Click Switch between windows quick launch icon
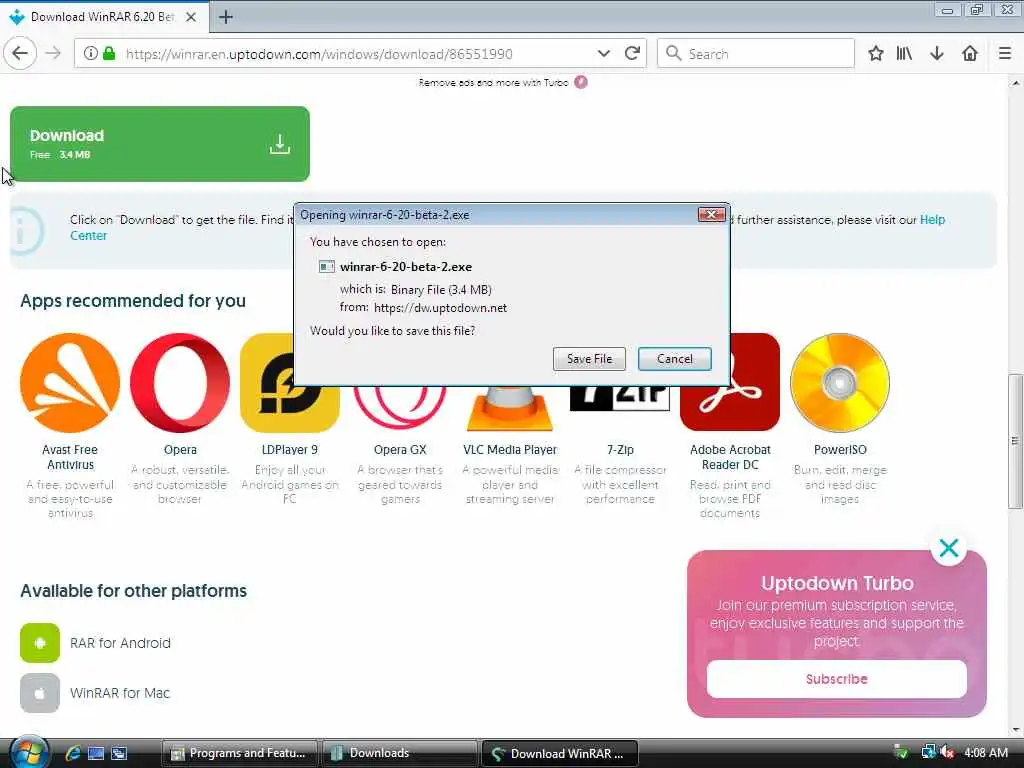Screen dimensions: 1024x768 pyautogui.click(x=119, y=753)
